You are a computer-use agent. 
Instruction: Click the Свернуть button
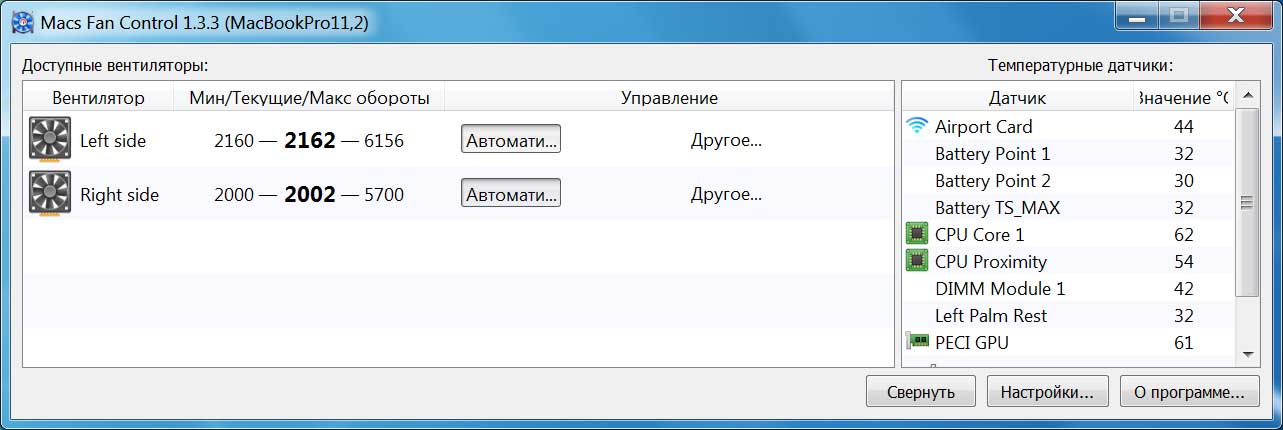[x=921, y=392]
